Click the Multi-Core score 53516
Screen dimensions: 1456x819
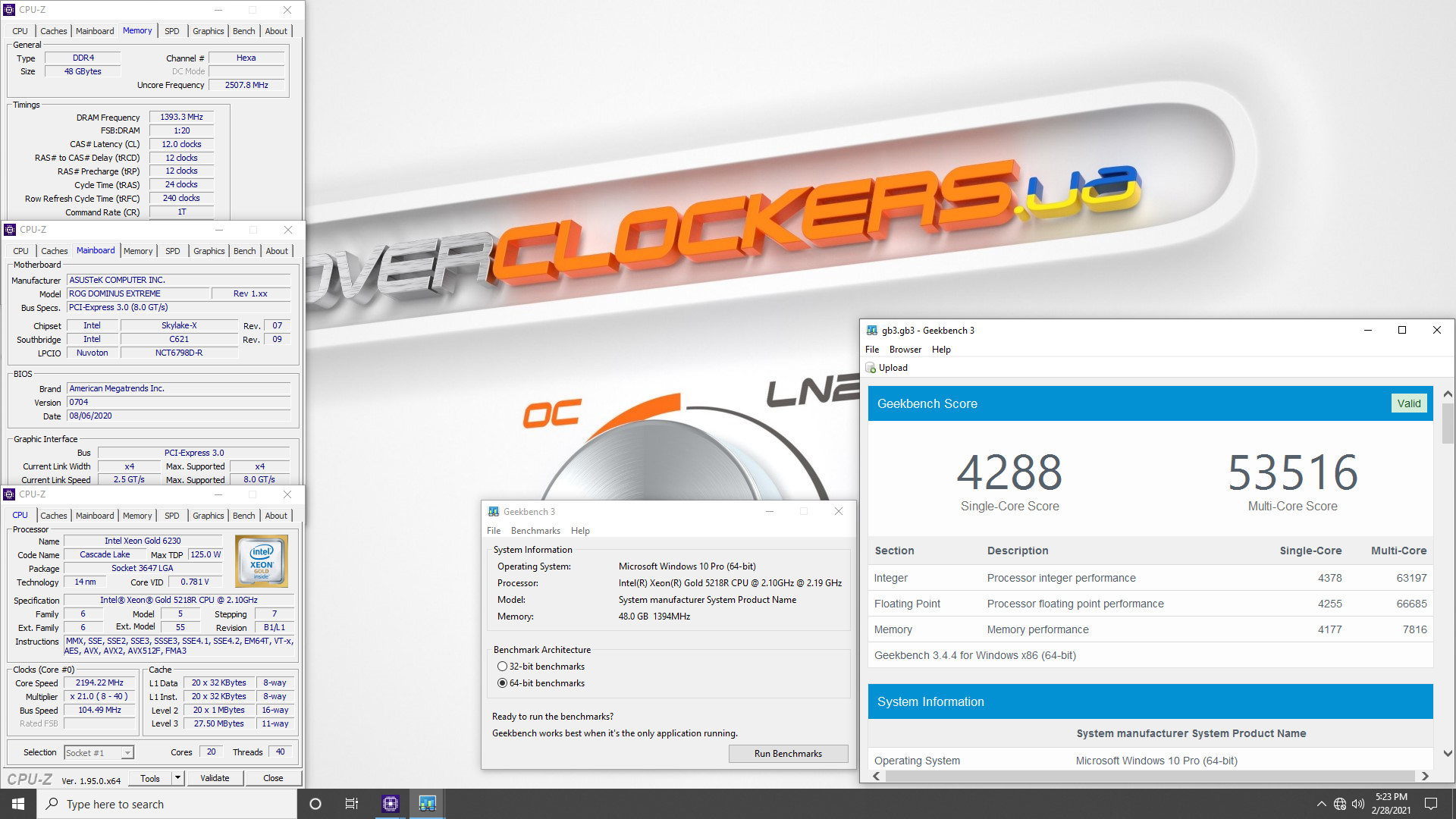[x=1292, y=472]
